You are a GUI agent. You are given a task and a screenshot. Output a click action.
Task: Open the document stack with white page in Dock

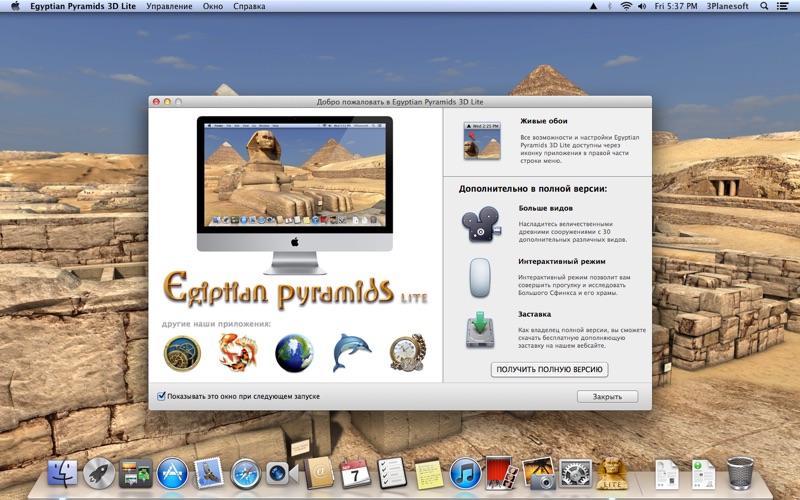click(x=666, y=474)
